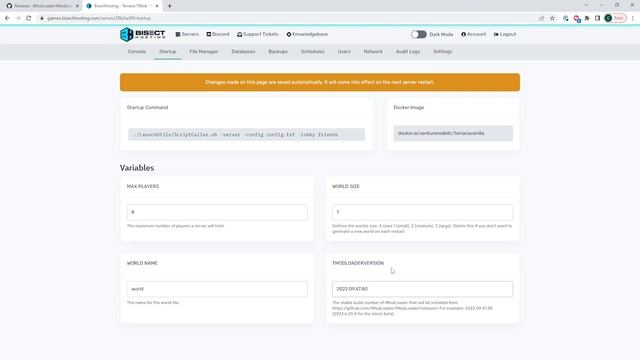
Task: Open the Knowledgebase link
Action: [x=307, y=34]
